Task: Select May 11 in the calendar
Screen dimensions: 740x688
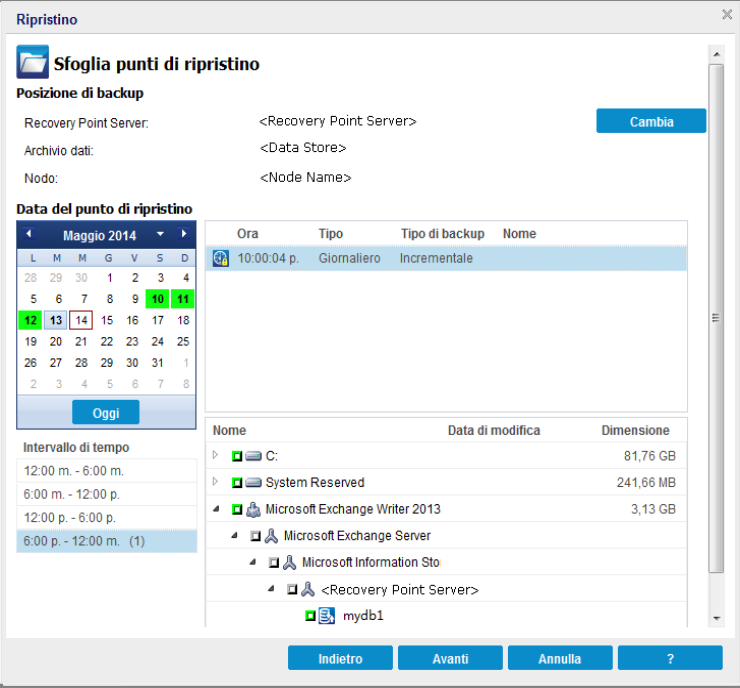Action: pyautogui.click(x=183, y=299)
